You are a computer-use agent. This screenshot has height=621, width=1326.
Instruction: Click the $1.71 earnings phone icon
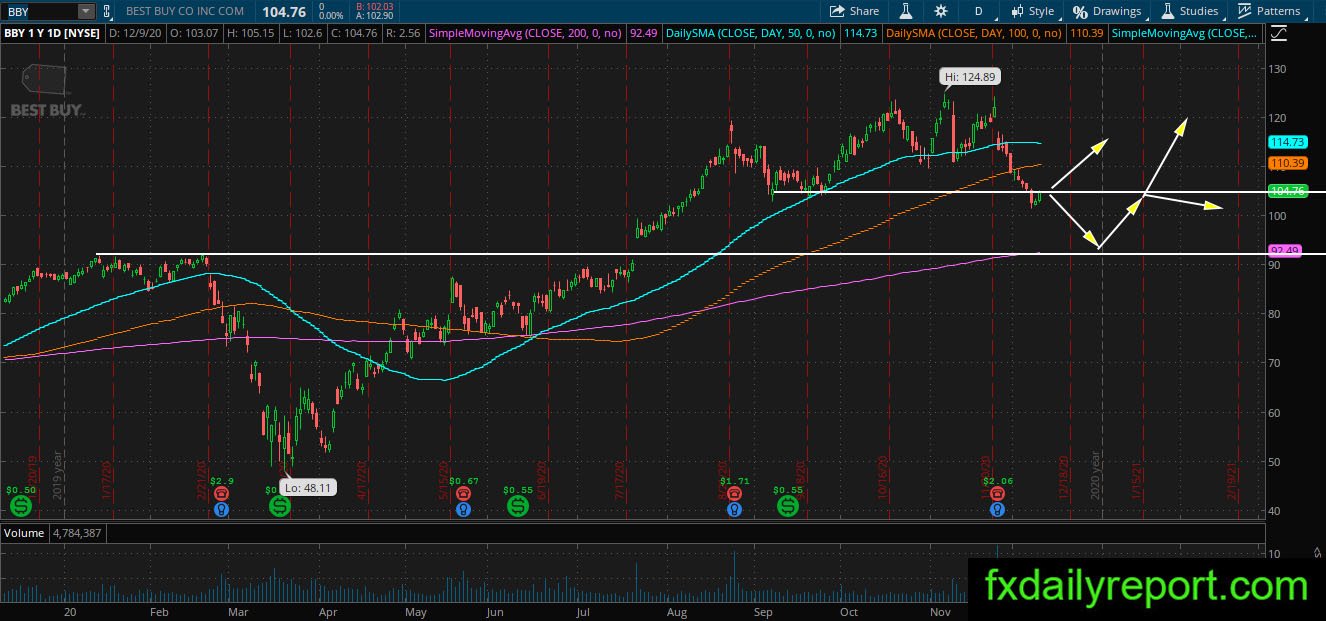(x=734, y=494)
